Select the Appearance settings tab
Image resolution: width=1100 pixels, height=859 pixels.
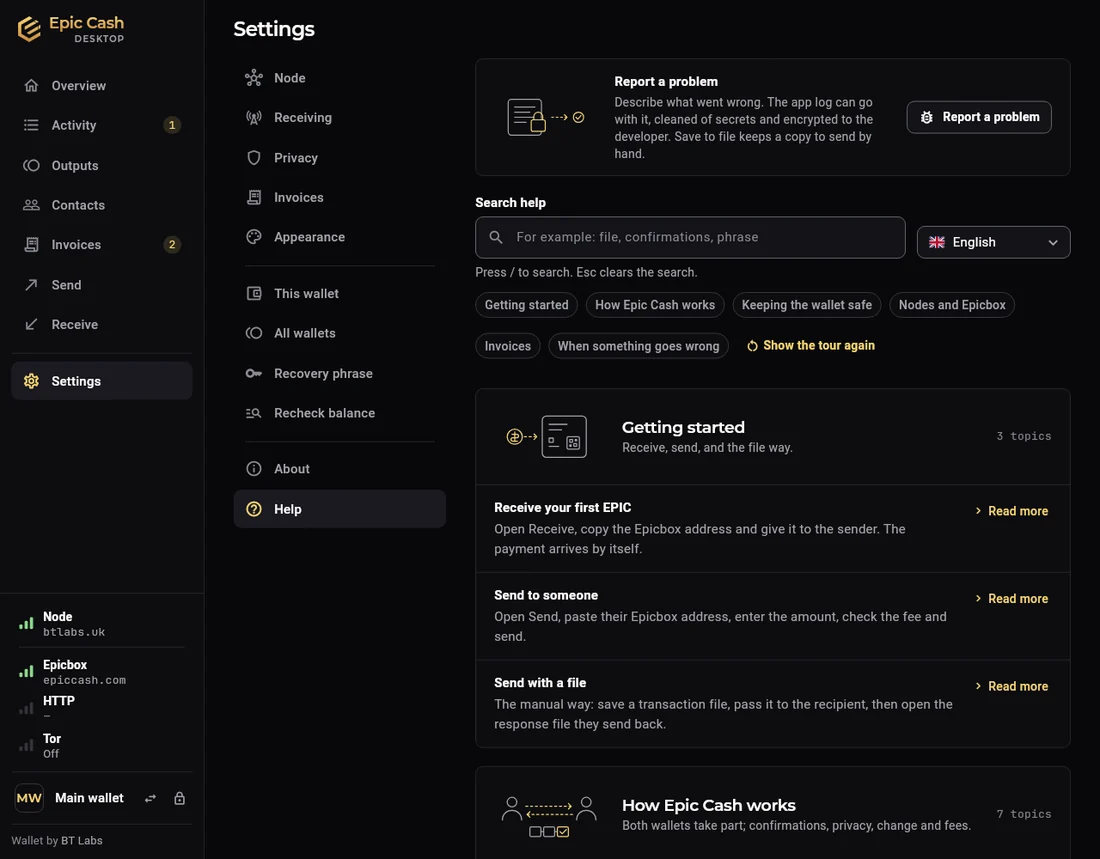(340, 237)
